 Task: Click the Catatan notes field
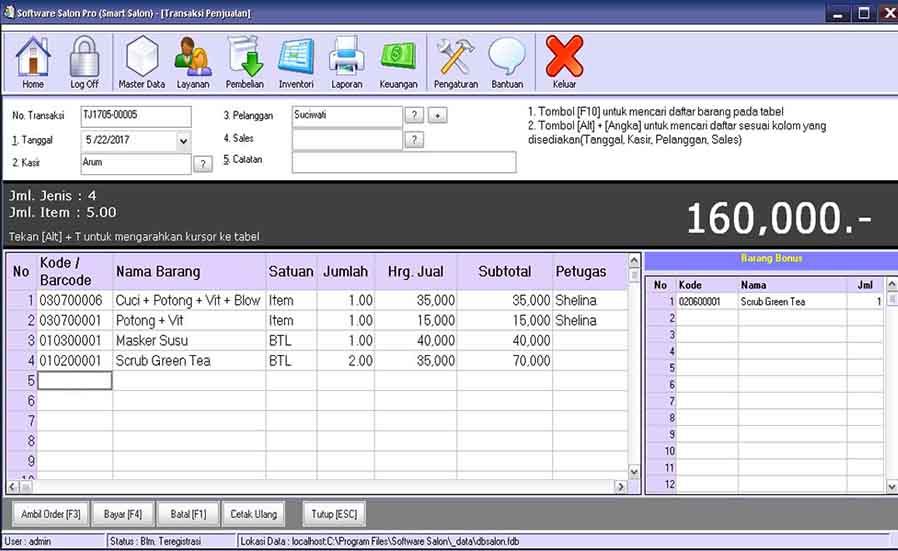click(404, 162)
